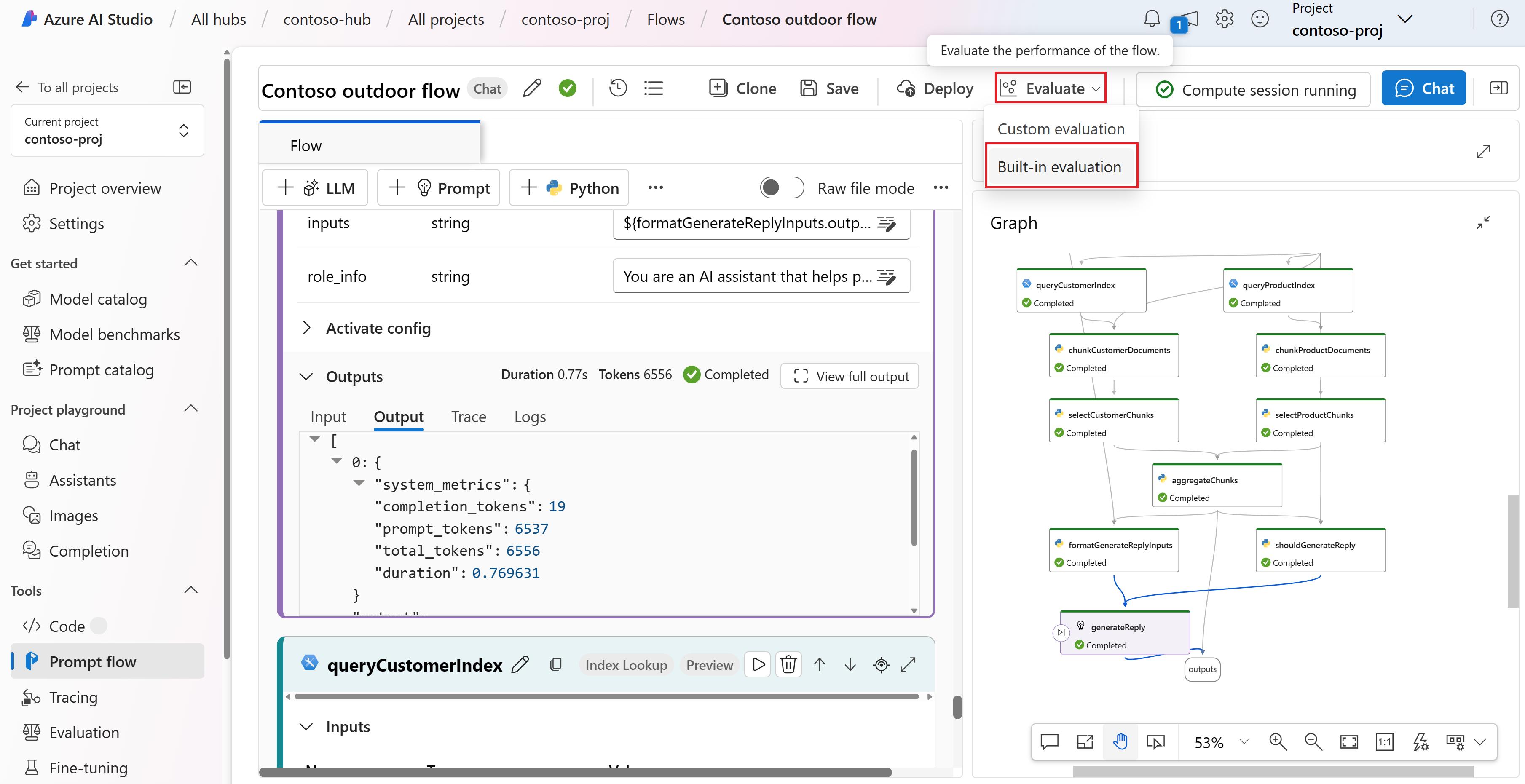Collapse the Tools section

pos(190,590)
